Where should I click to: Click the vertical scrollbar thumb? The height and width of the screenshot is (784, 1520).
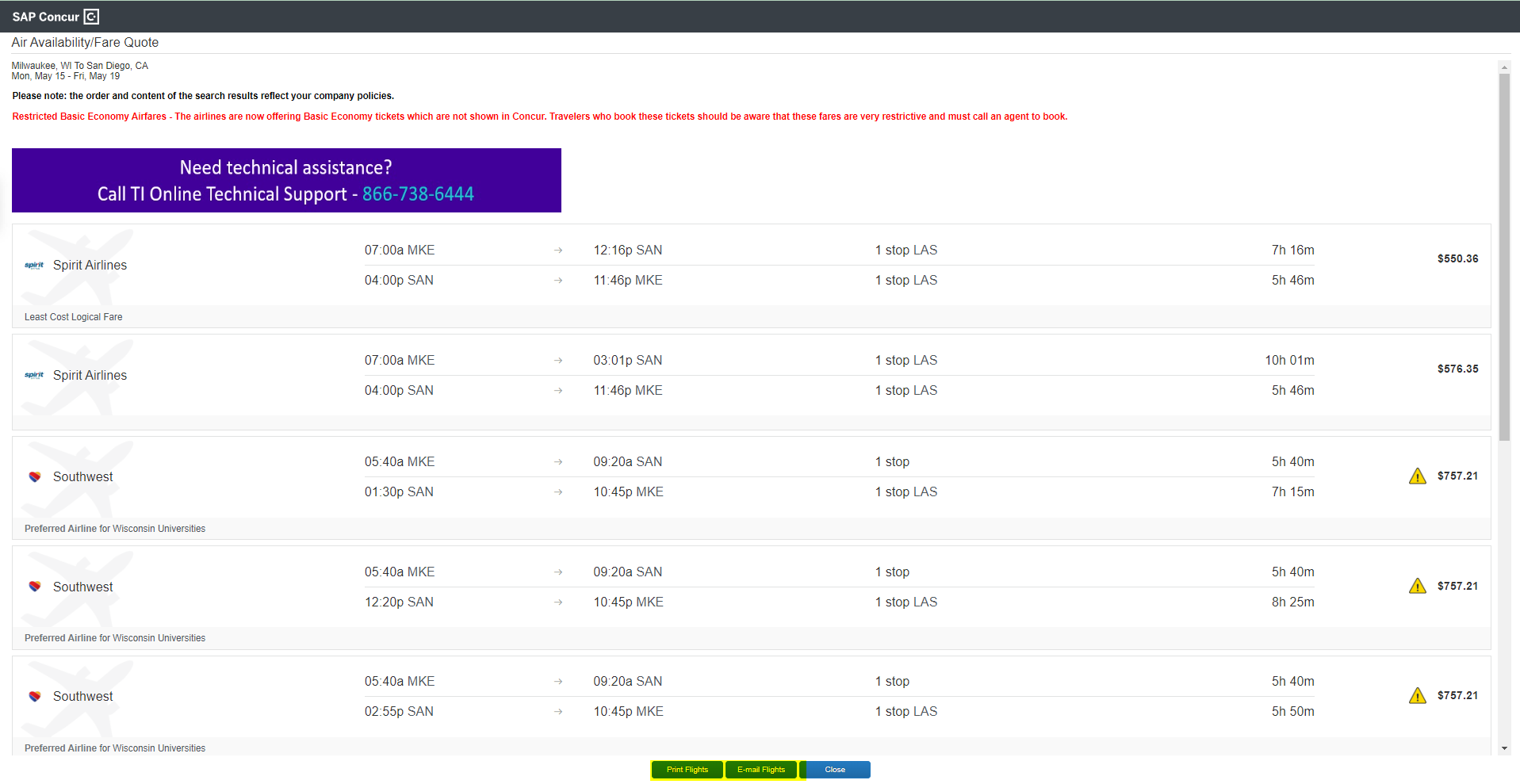point(1504,258)
